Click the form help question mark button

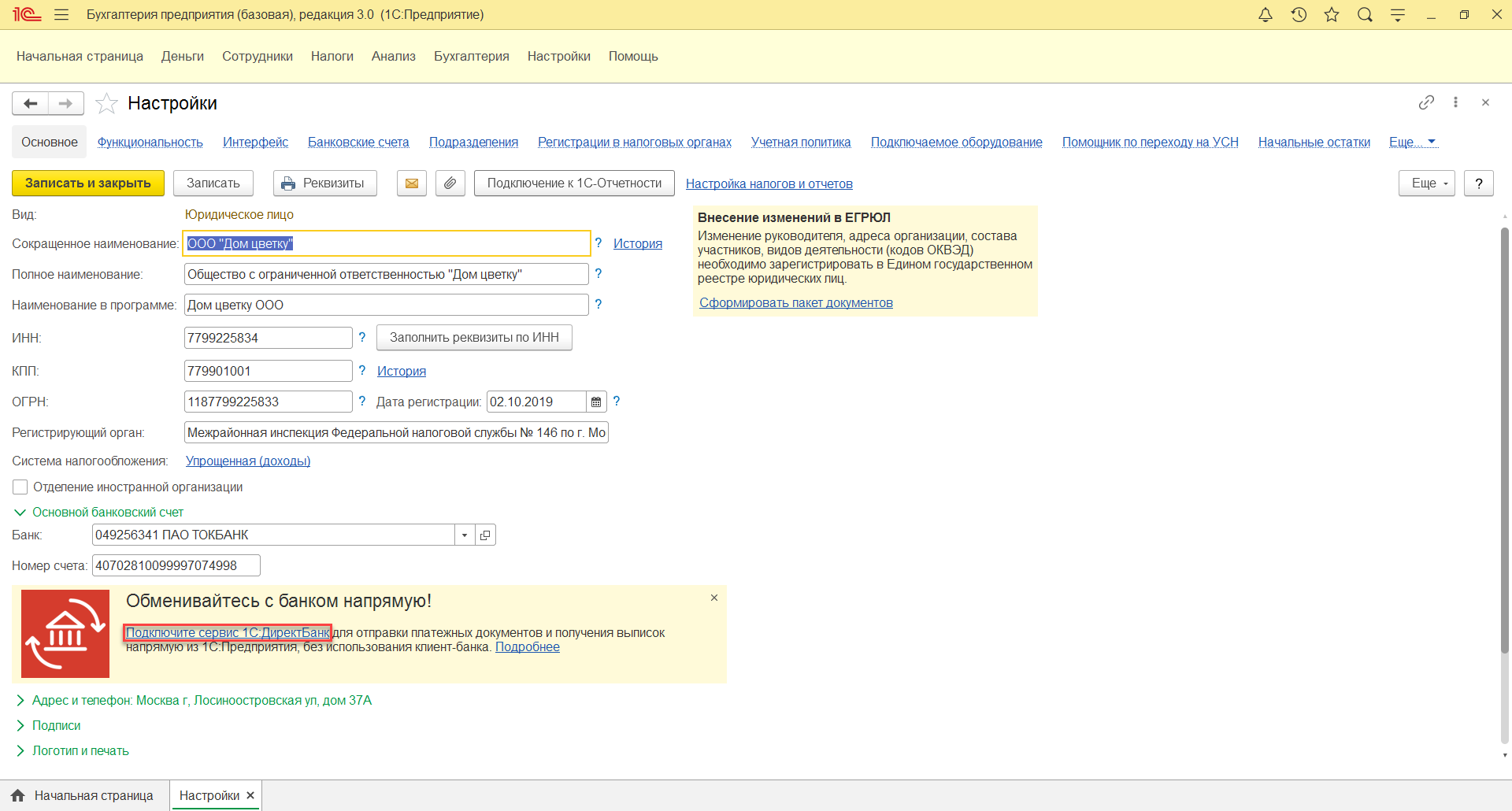1479,183
